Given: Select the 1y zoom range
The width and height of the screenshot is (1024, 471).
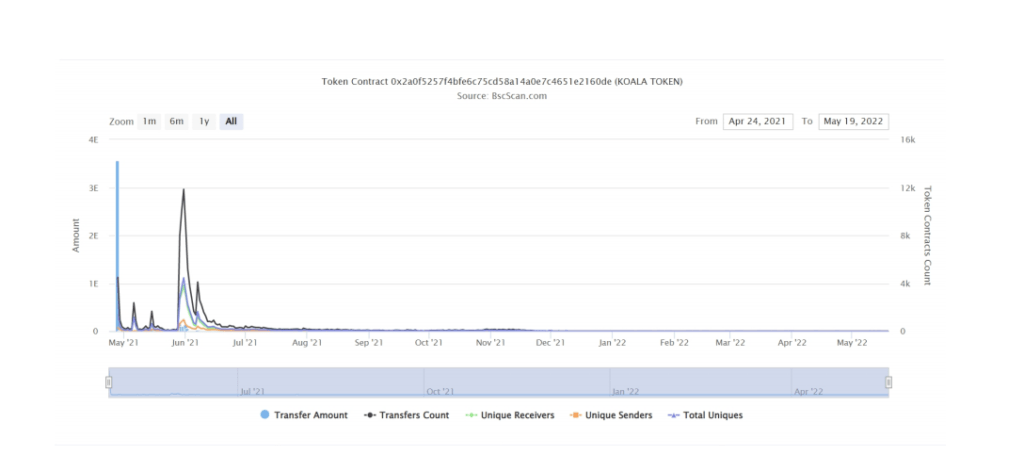Looking at the screenshot, I should (204, 122).
